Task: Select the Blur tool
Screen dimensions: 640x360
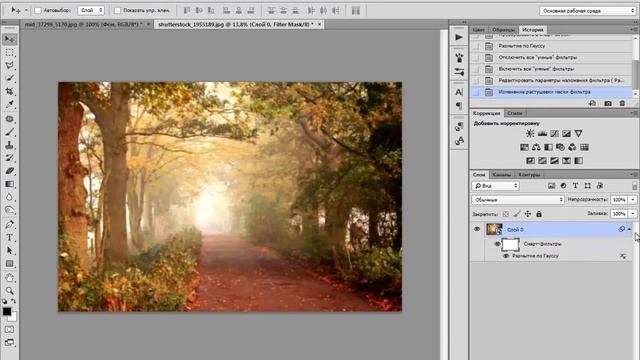Action: click(x=9, y=197)
